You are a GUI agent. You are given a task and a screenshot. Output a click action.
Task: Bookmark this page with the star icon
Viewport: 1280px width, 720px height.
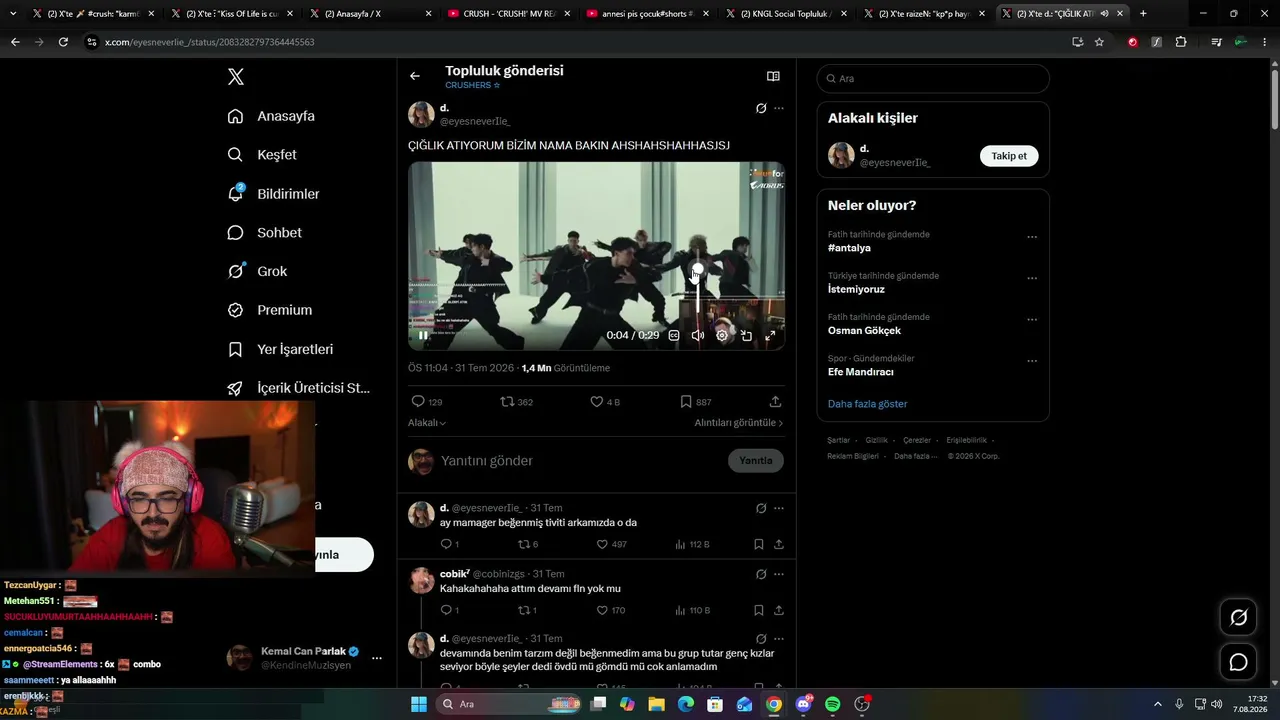pyautogui.click(x=1099, y=42)
